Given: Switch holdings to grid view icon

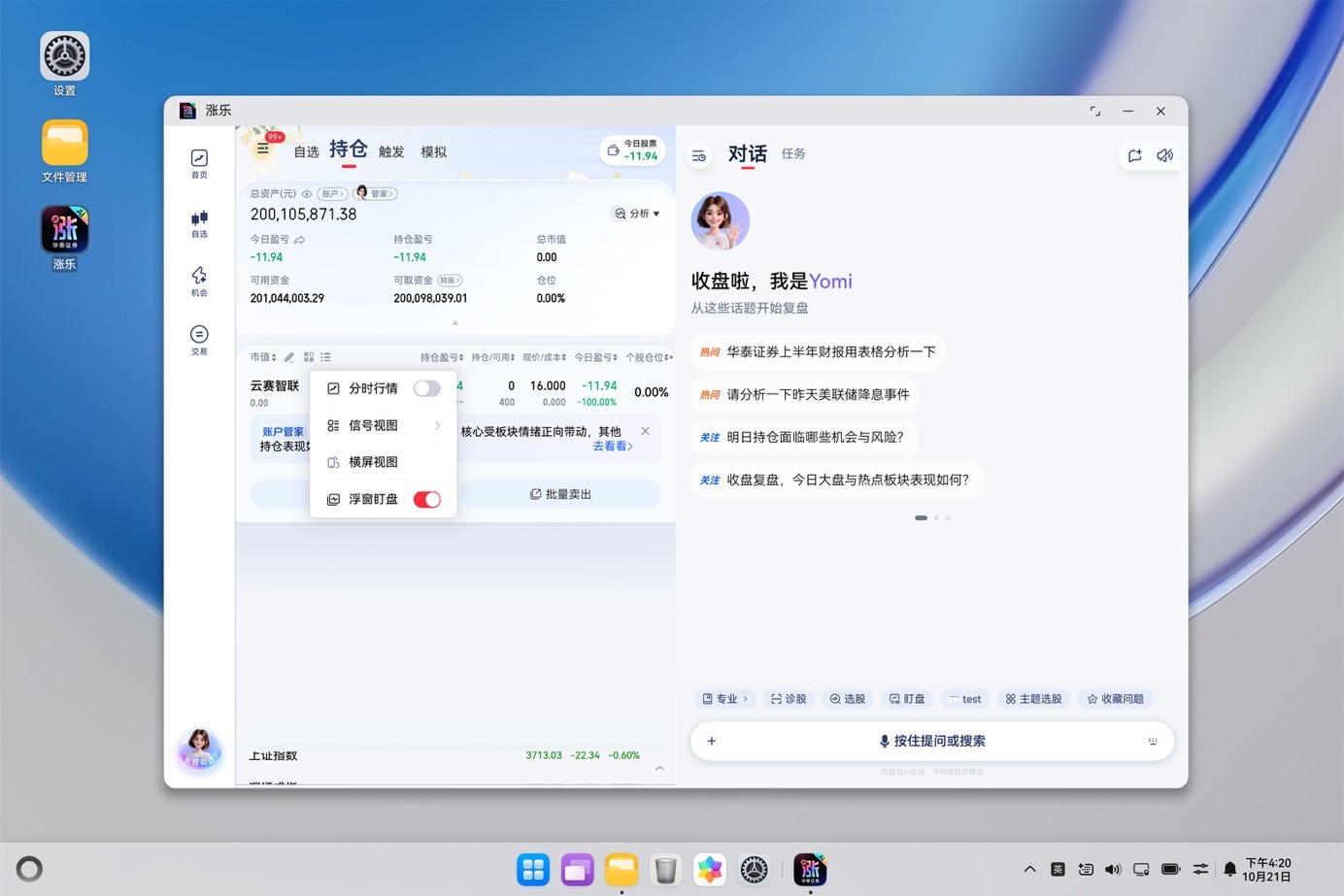Looking at the screenshot, I should tap(309, 357).
